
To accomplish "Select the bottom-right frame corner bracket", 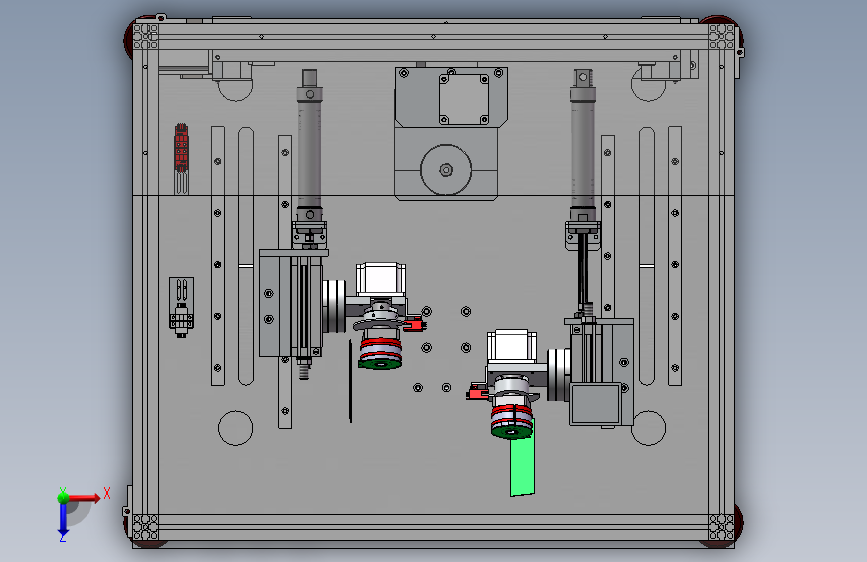I will [x=722, y=527].
